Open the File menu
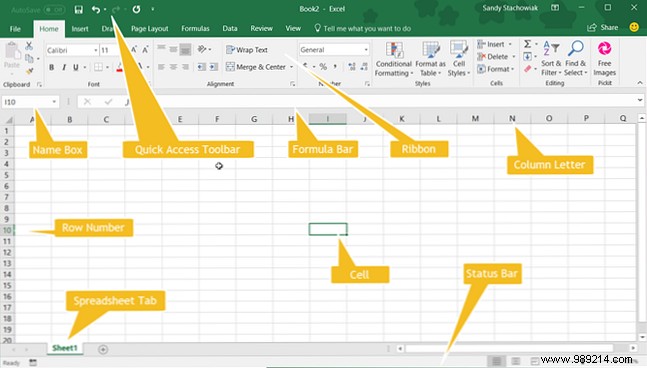This screenshot has height=368, width=647. click(x=15, y=28)
